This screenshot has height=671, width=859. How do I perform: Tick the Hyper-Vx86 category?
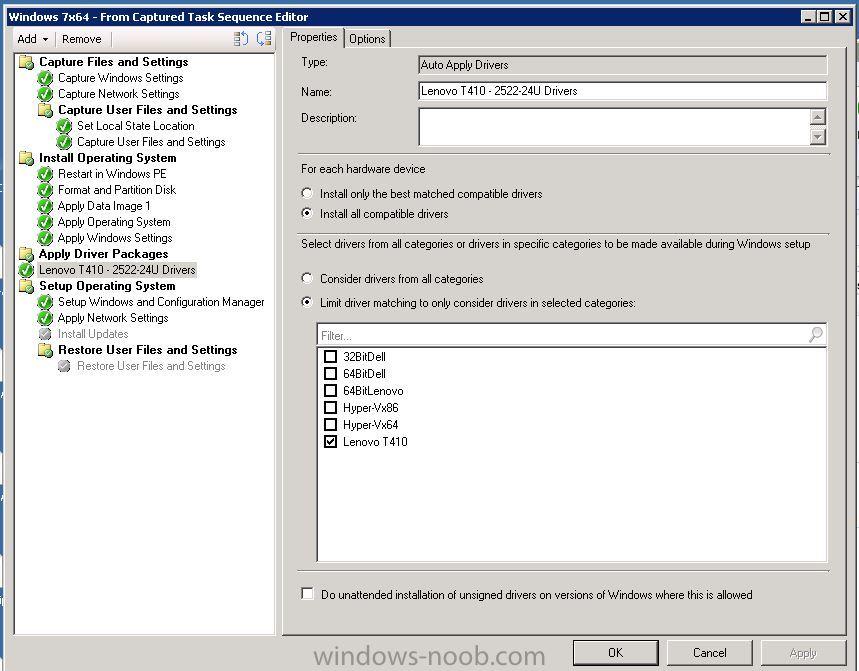click(330, 408)
